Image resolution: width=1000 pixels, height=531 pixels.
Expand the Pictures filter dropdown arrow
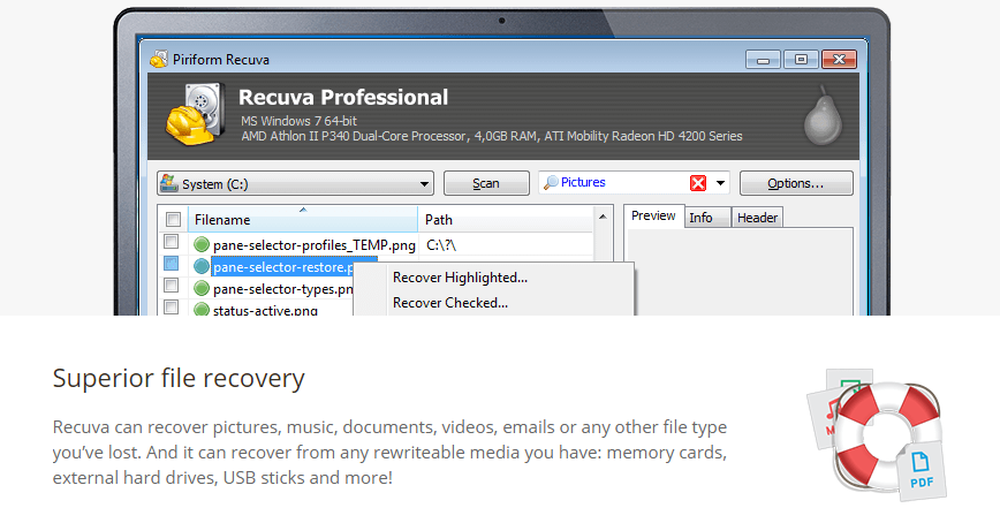click(x=720, y=183)
